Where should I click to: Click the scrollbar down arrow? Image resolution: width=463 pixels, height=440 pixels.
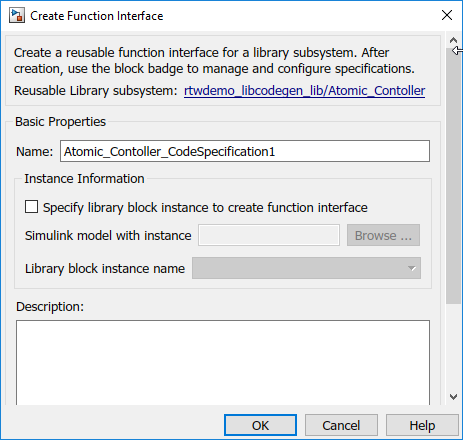tap(453, 397)
